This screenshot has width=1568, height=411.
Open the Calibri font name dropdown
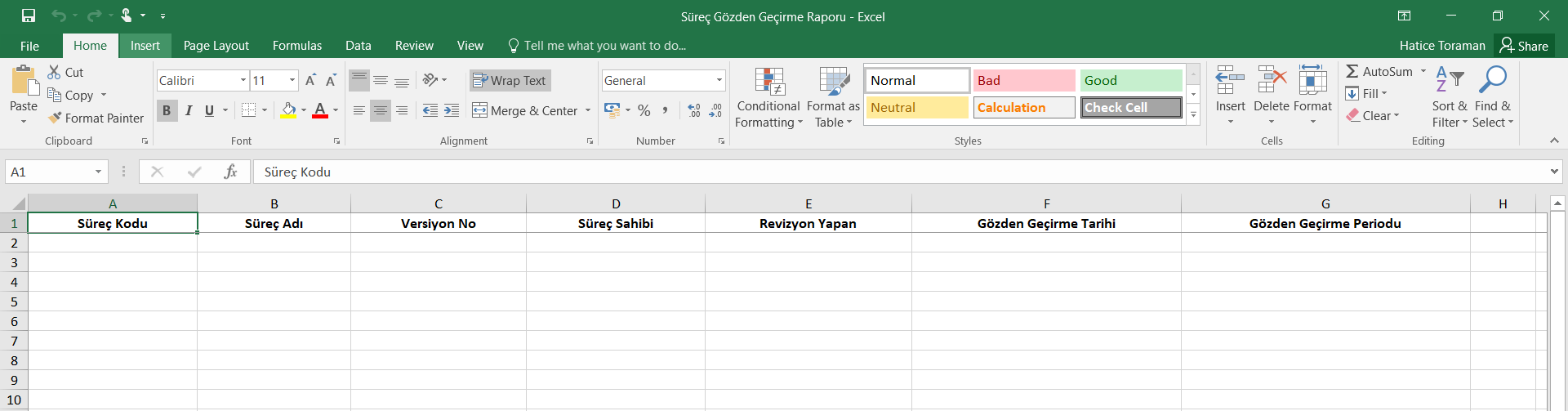[x=243, y=80]
